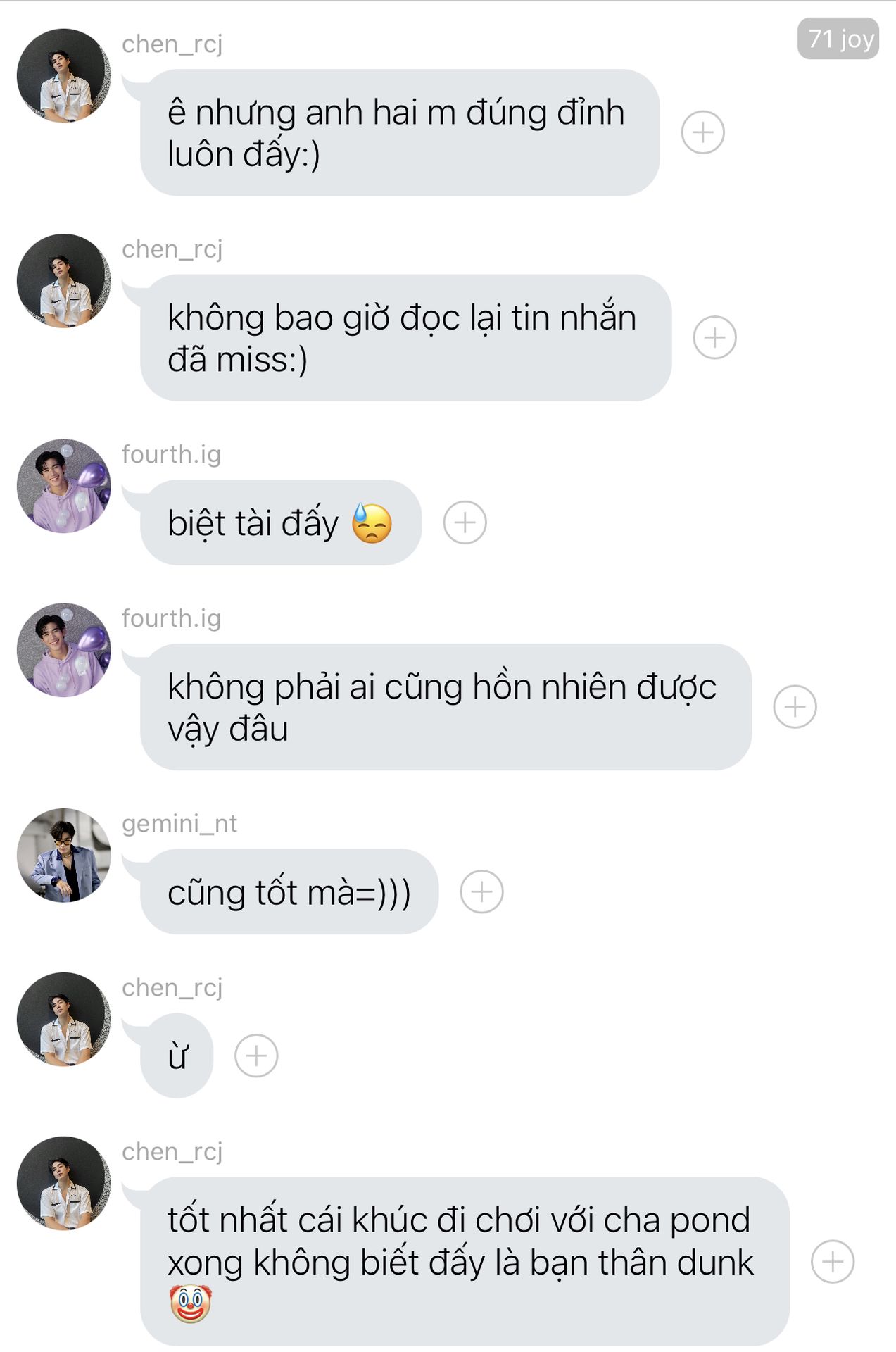Screen dimensions: 896x1352
Task: Add reaction to "biệt tài đấy" message
Action: tap(465, 522)
